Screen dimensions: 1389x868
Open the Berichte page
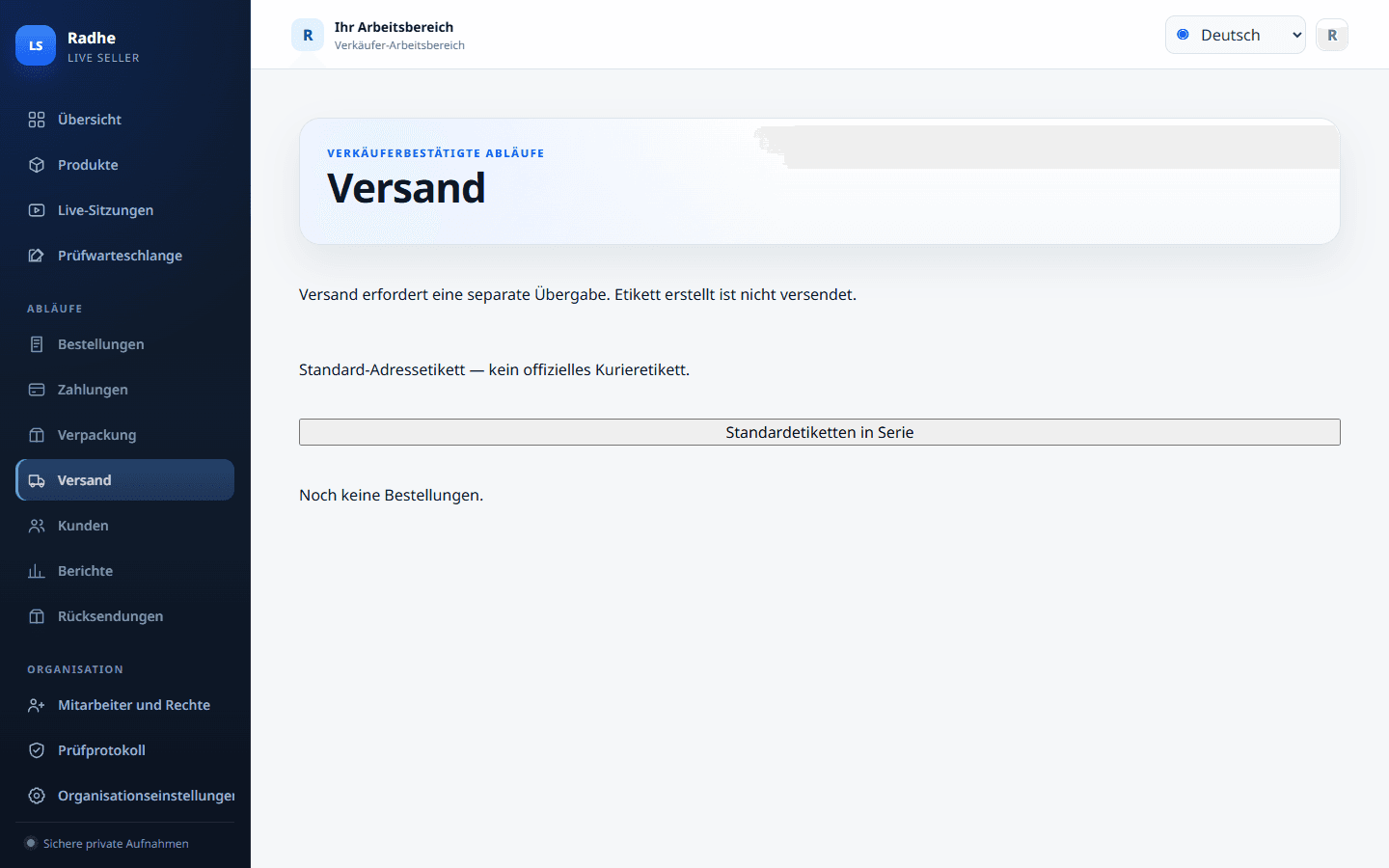pos(125,571)
